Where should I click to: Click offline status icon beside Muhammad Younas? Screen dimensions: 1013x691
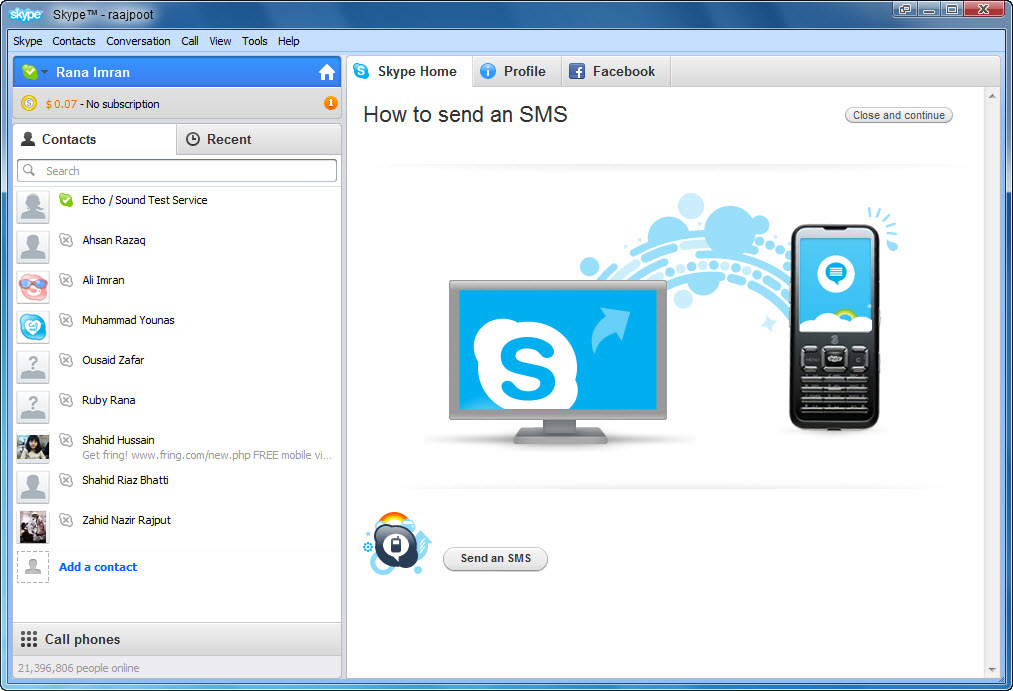click(x=66, y=320)
